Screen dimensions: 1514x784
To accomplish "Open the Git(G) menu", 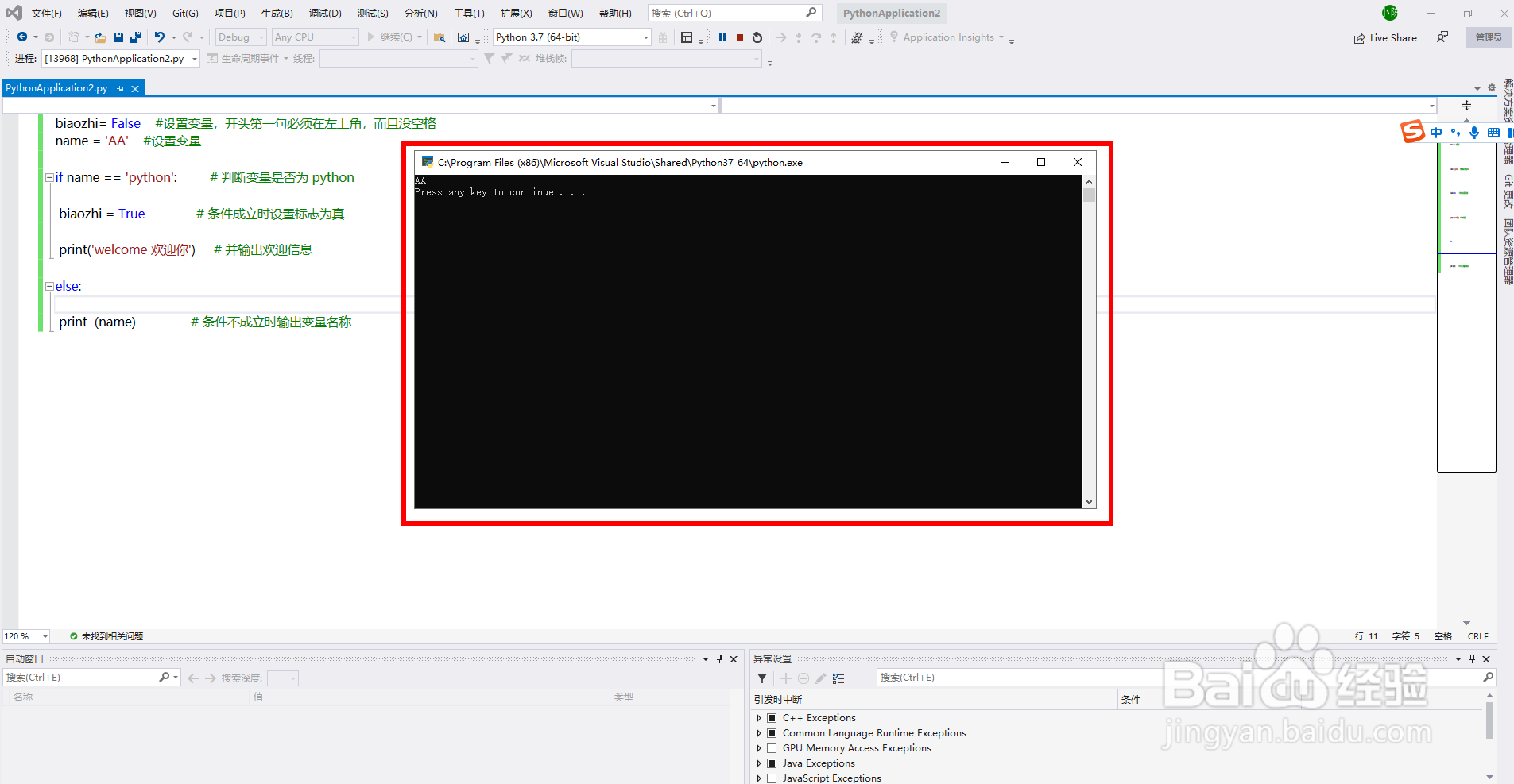I will click(185, 14).
